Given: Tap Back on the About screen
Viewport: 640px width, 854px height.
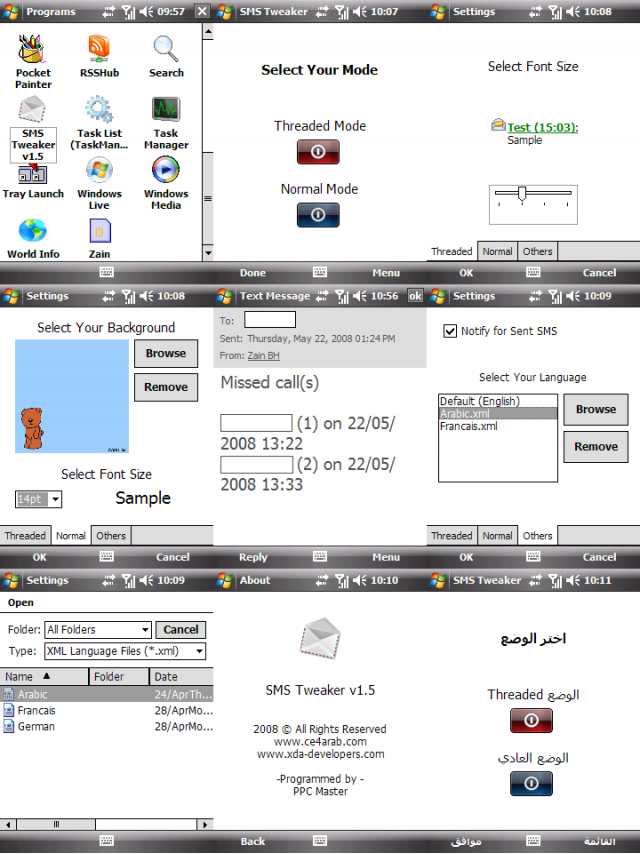Looking at the screenshot, I should 253,841.
